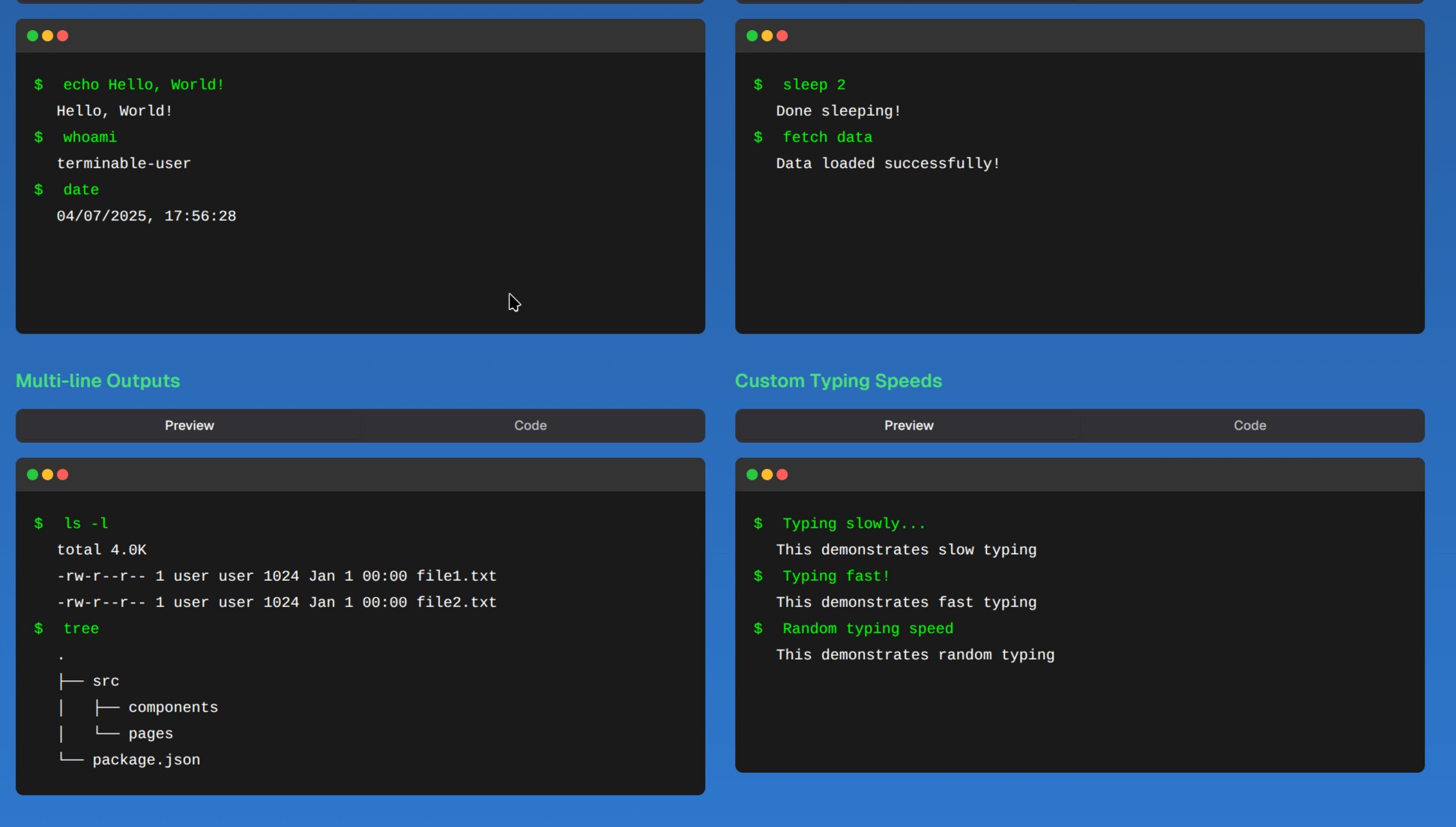Click the 'ls -l' command

[85, 523]
